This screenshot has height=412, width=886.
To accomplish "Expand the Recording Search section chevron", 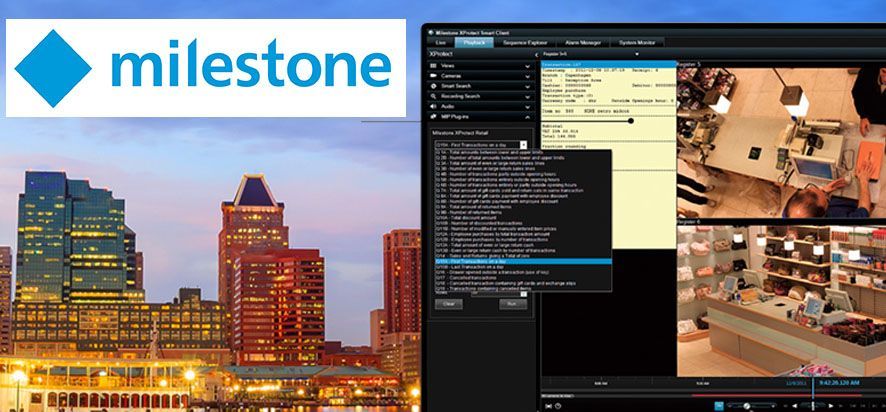I will pos(528,97).
